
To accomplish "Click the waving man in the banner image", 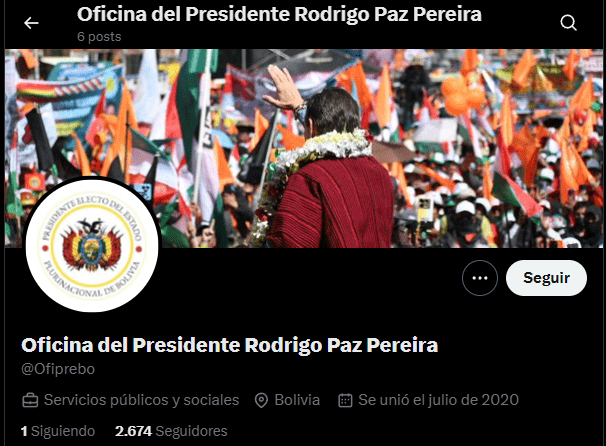I will click(x=327, y=162).
